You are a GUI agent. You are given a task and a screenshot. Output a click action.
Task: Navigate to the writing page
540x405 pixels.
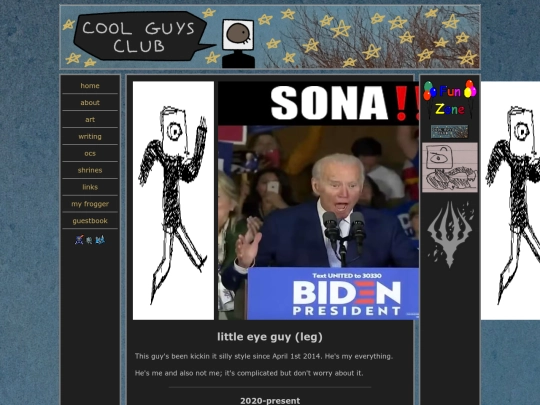90,136
